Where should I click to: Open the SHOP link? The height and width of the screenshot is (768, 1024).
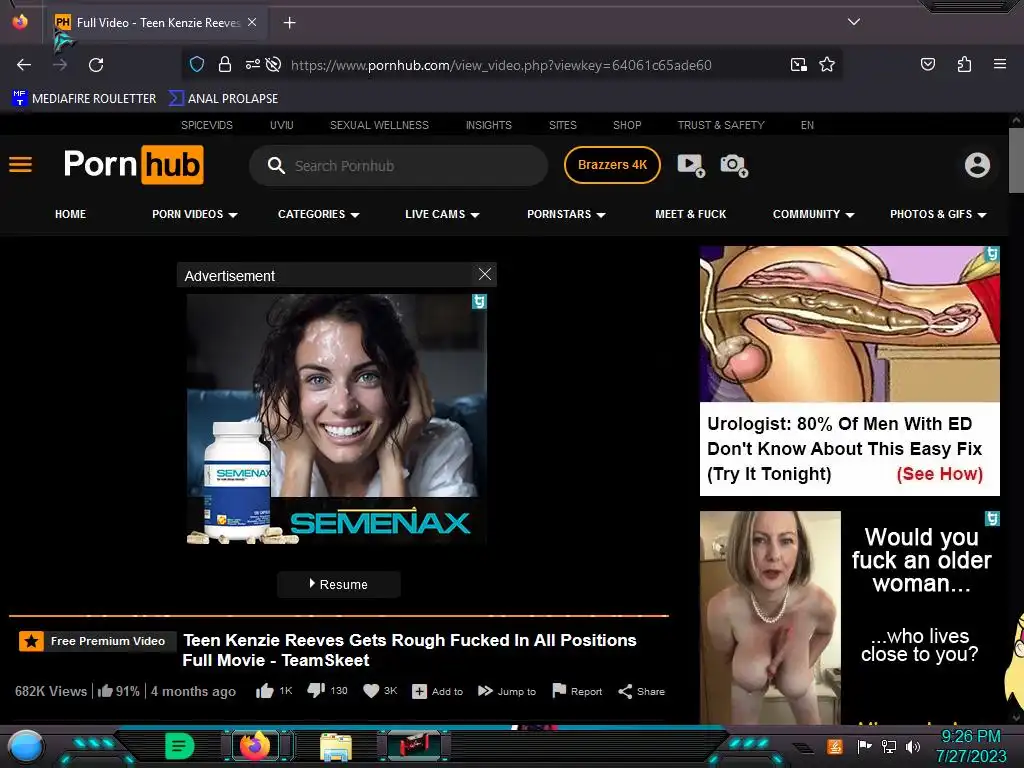(x=627, y=125)
